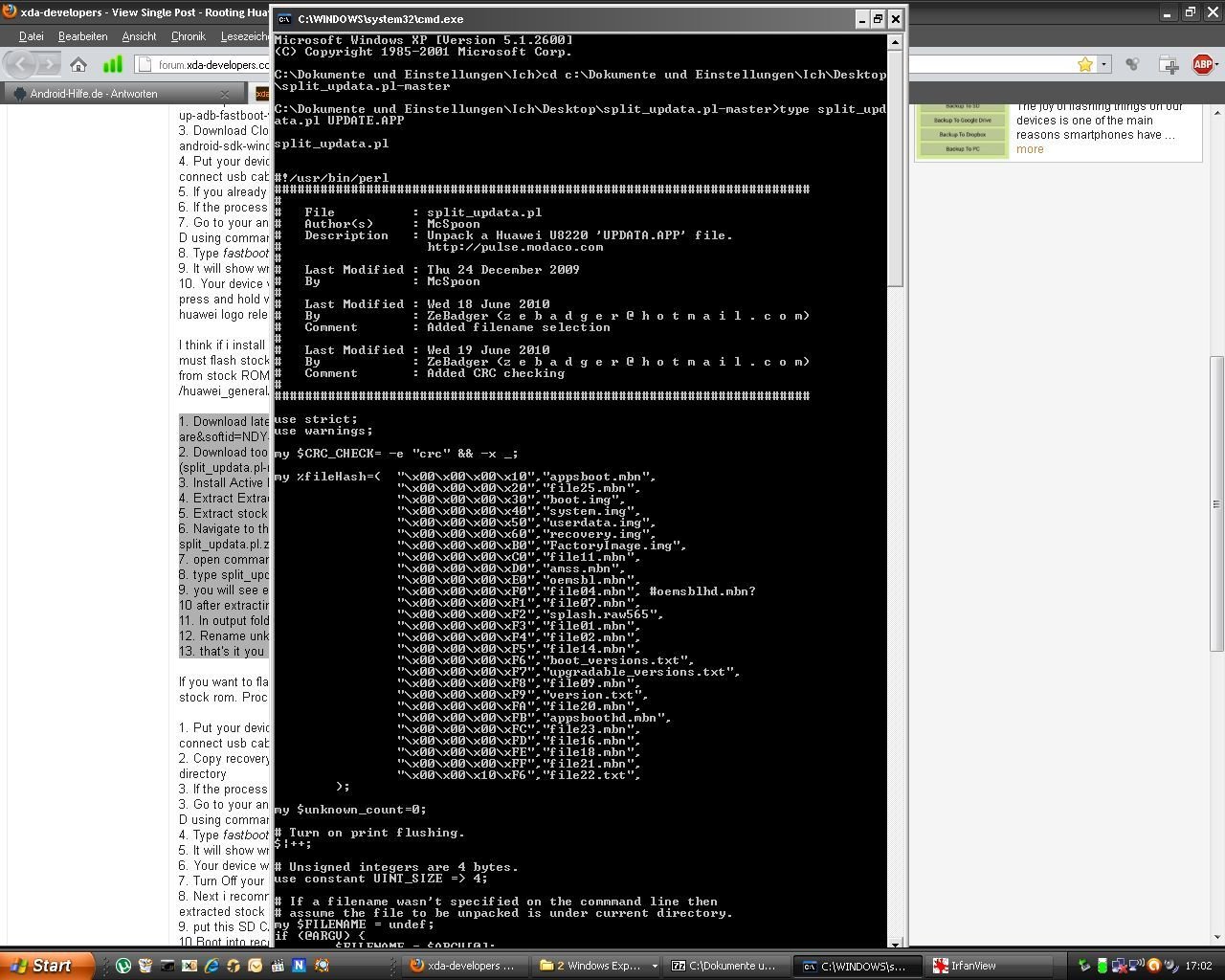Switch to C:\WINDOWS\s... cmd taskbar button
Screen dimensions: 1225x980
click(x=858, y=966)
